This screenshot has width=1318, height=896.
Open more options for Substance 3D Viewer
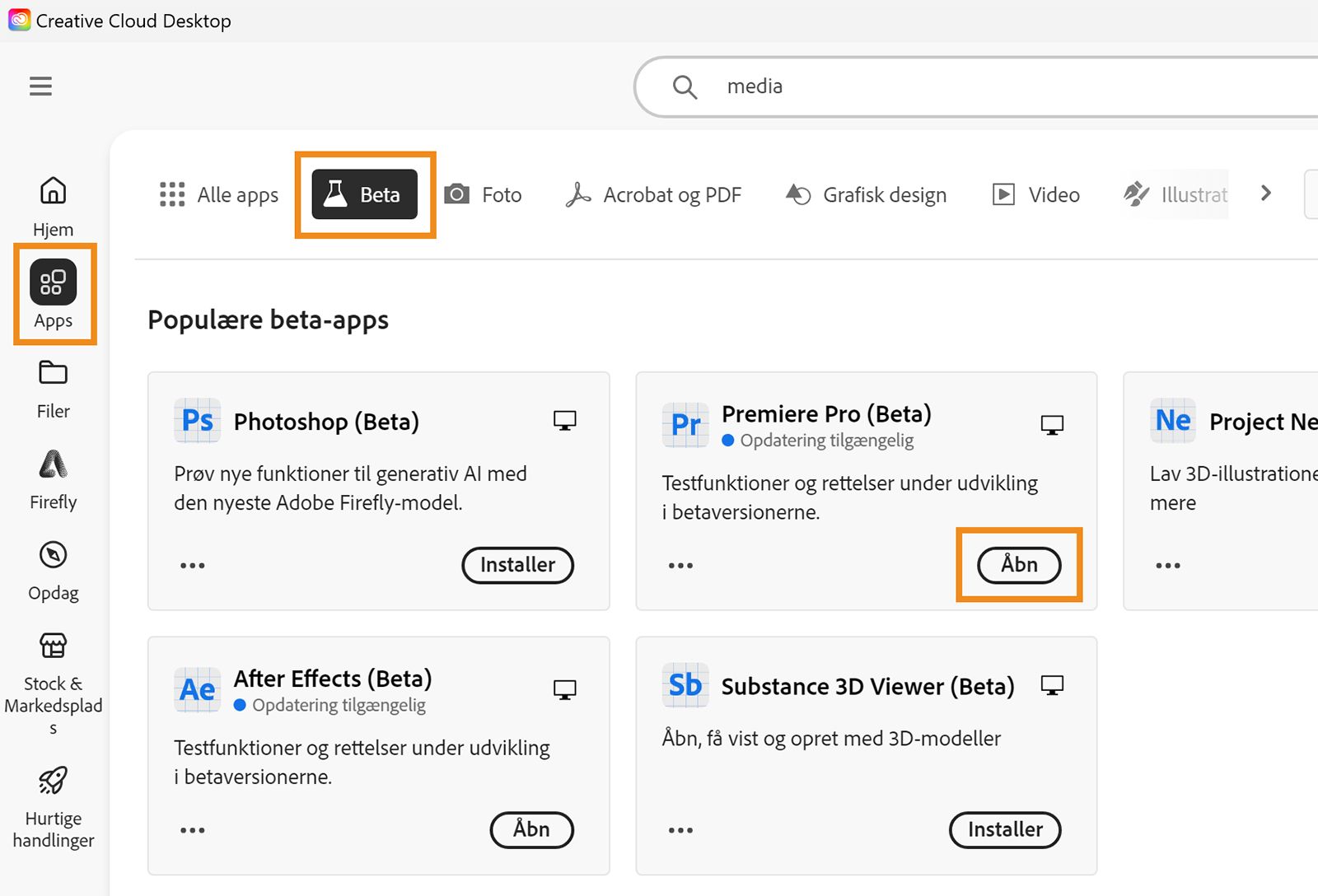click(x=680, y=830)
